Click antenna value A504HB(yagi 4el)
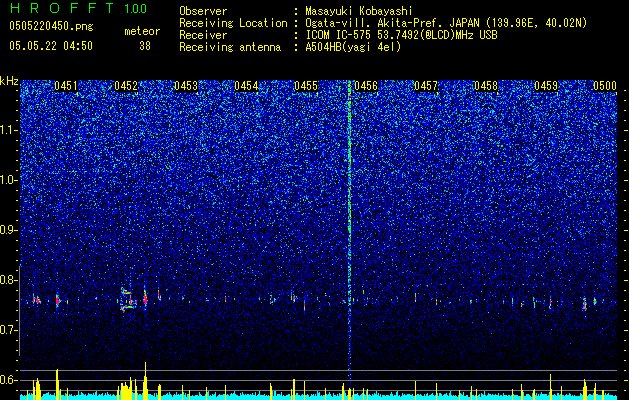The height and width of the screenshot is (400, 629). [x=353, y=47]
